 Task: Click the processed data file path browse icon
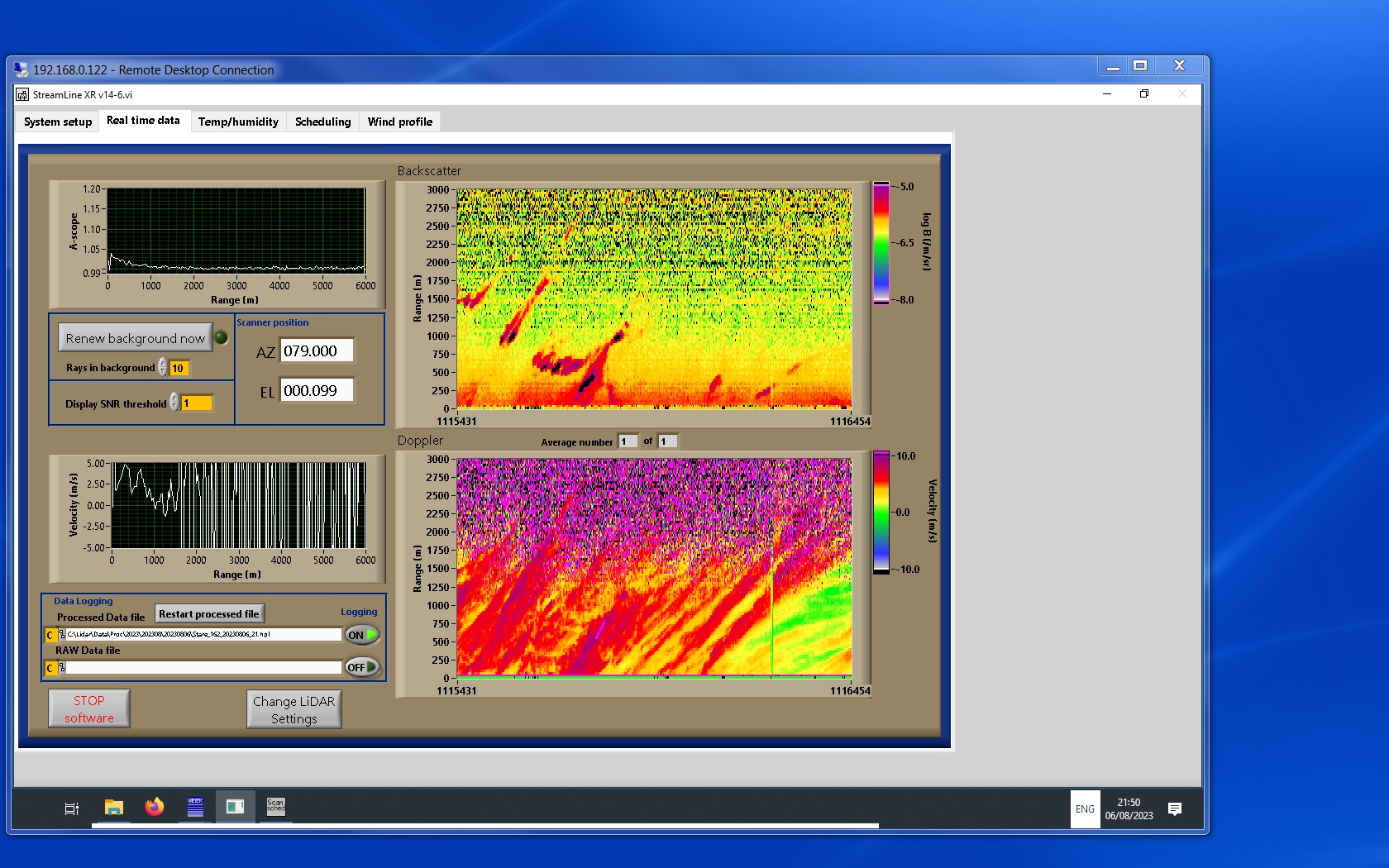tap(62, 635)
